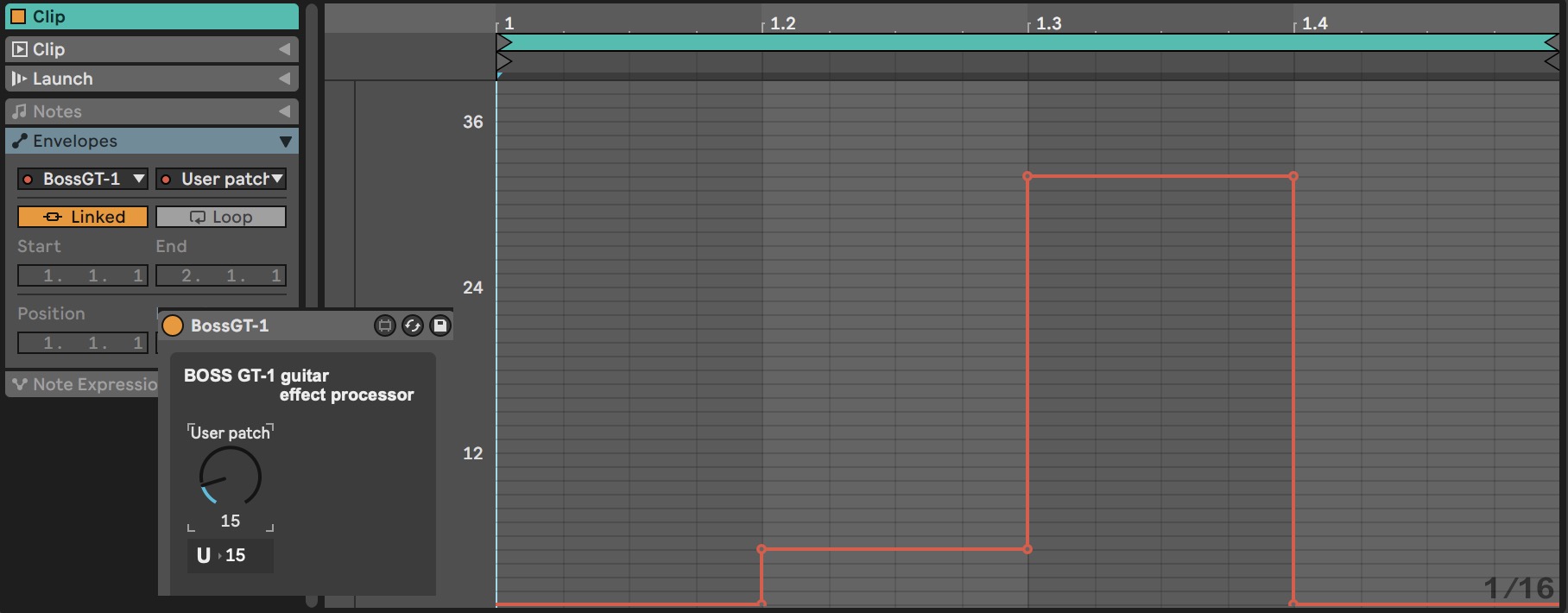This screenshot has height=613, width=1568.
Task: Click the User patch knob
Action: click(230, 477)
